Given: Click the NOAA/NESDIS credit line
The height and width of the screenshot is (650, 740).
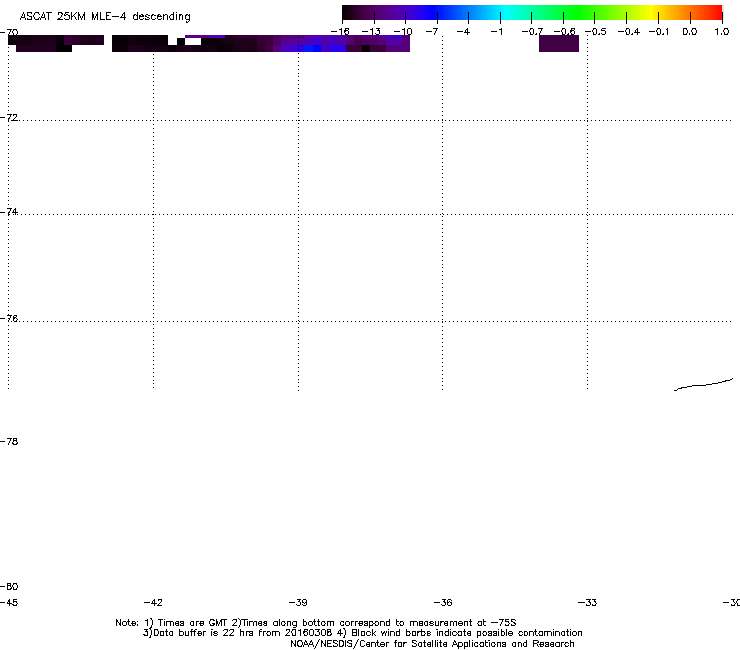Looking at the screenshot, I should (x=432, y=644).
